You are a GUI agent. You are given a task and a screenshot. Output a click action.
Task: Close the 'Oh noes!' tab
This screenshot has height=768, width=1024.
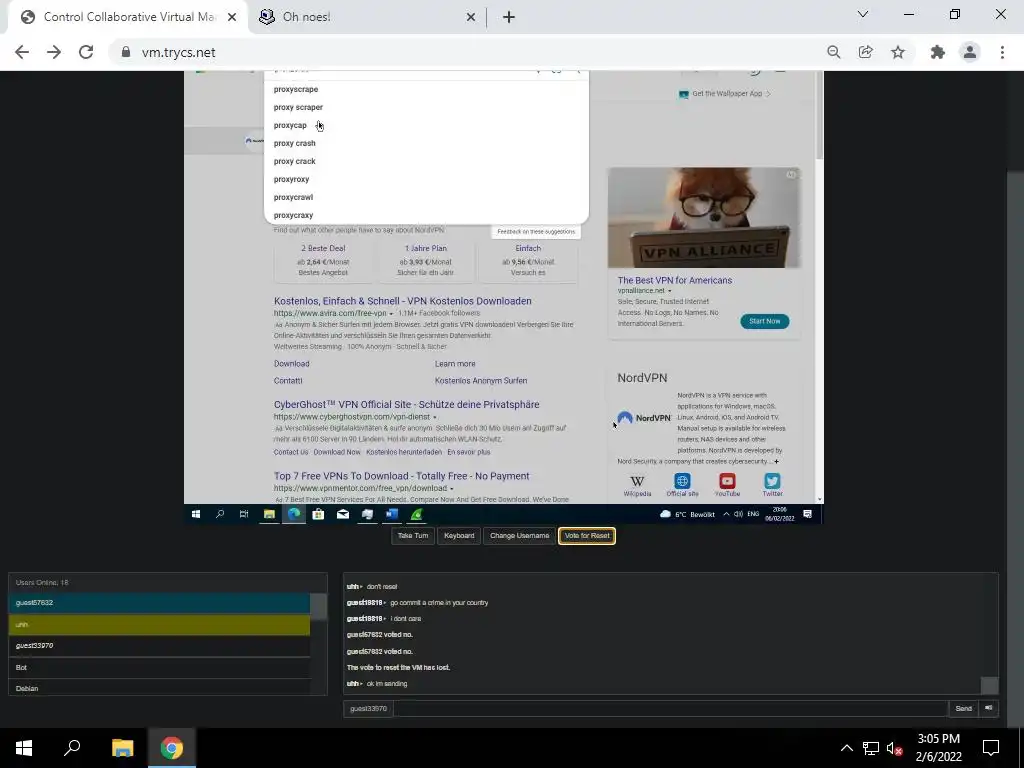(x=471, y=17)
